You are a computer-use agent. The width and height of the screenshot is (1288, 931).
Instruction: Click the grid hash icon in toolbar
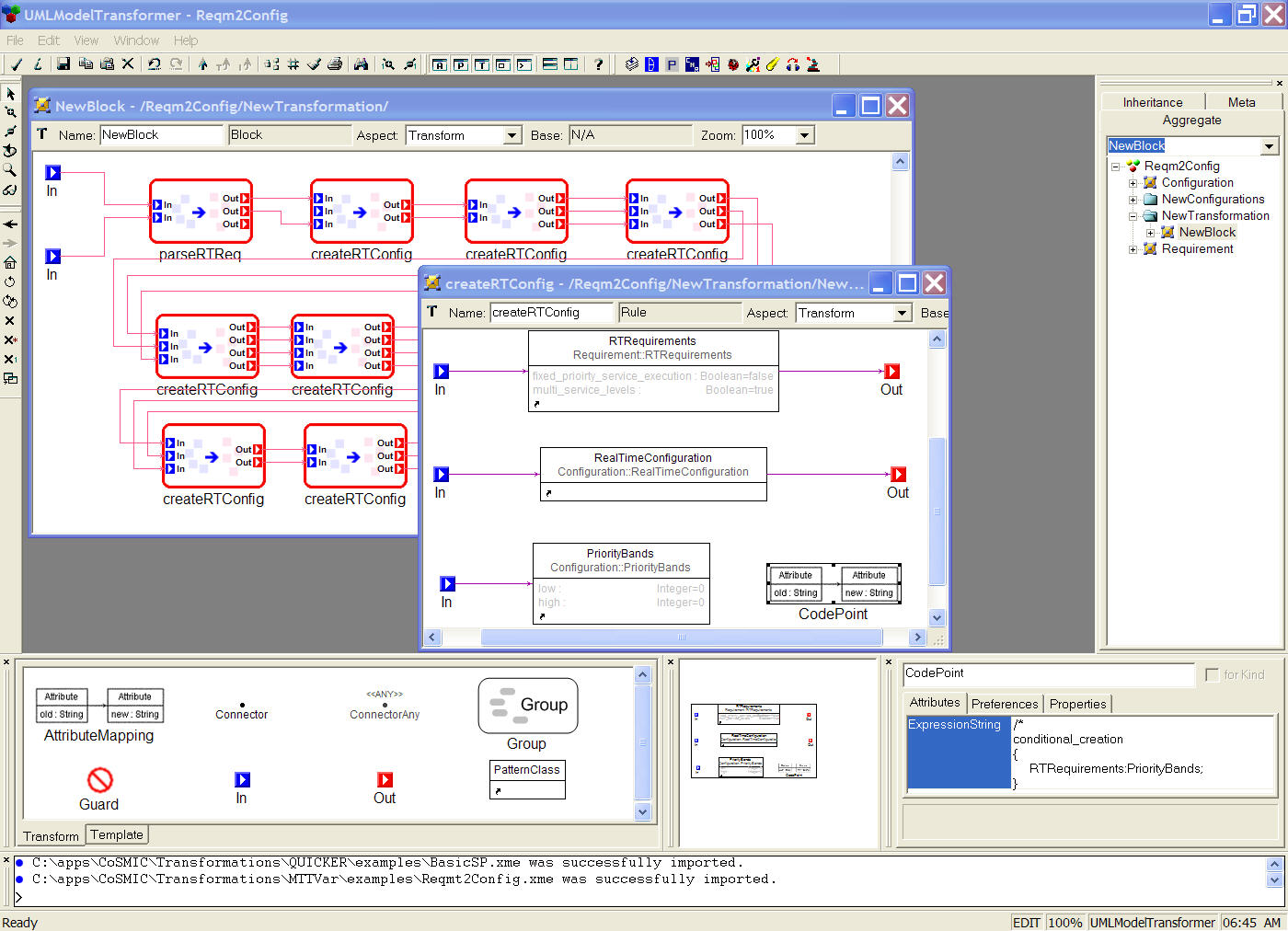pos(293,64)
